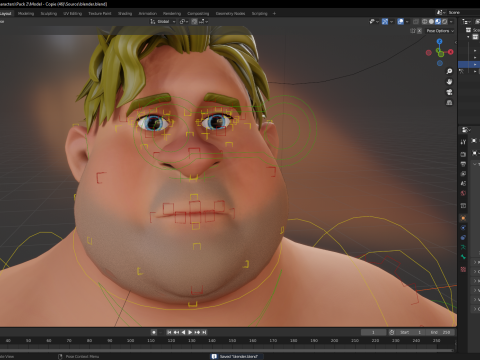
Task: Open the Global transform orientation dropdown
Action: pos(163,21)
